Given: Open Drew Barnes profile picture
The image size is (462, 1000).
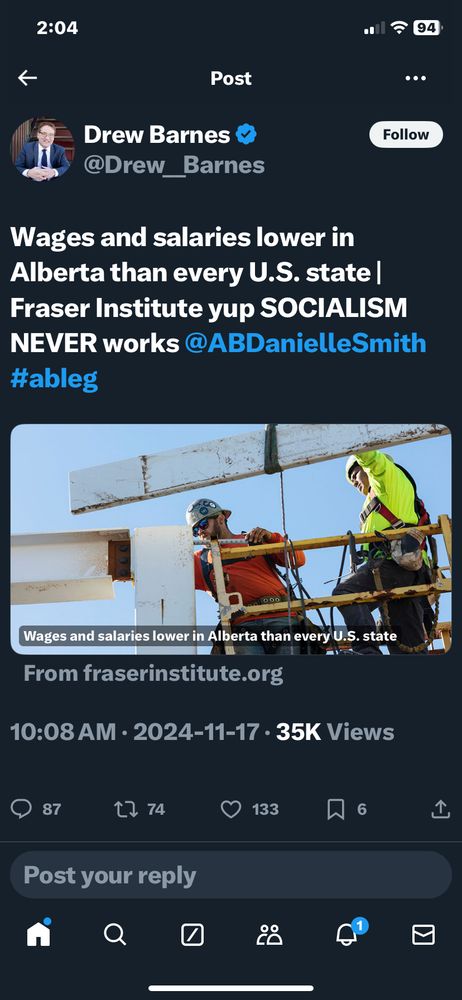Looking at the screenshot, I should 43,150.
